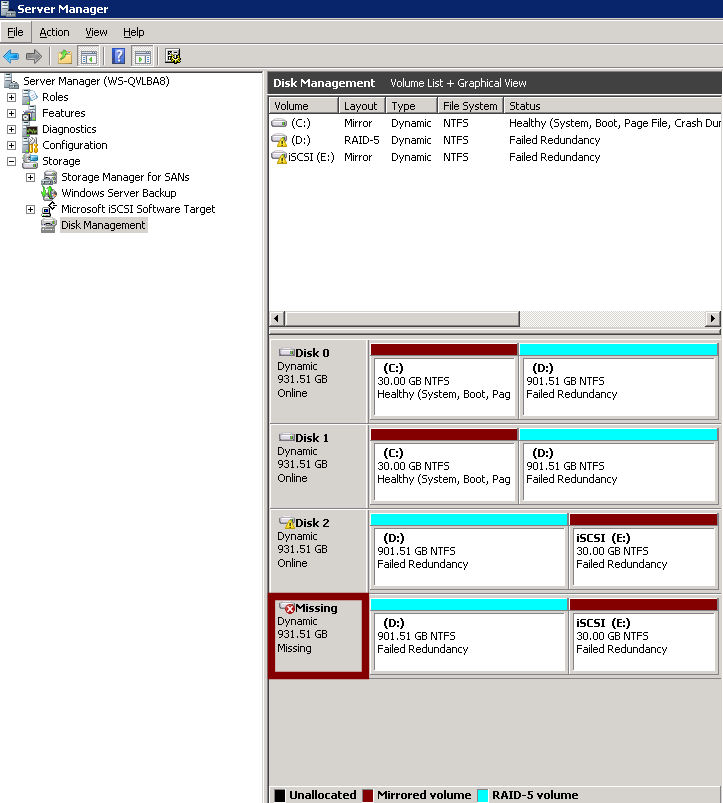This screenshot has height=803, width=723.
Task: Click 'RAID-5' layout cell in (D:) row
Action: coord(362,140)
